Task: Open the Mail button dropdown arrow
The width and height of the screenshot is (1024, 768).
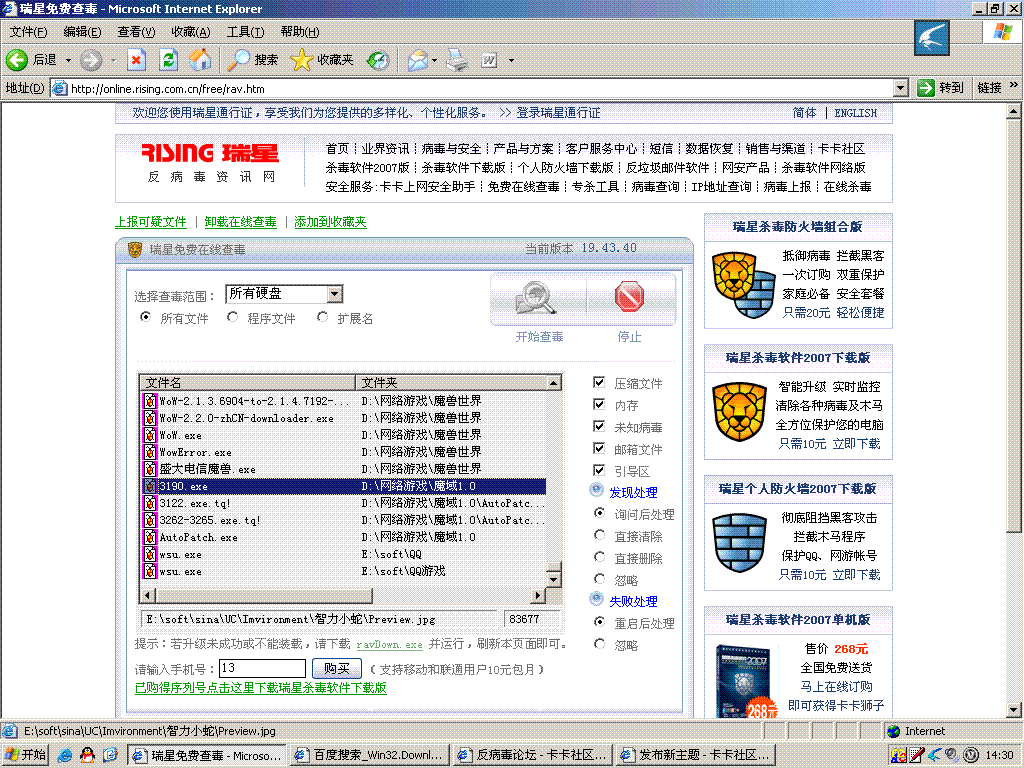Action: pos(434,60)
